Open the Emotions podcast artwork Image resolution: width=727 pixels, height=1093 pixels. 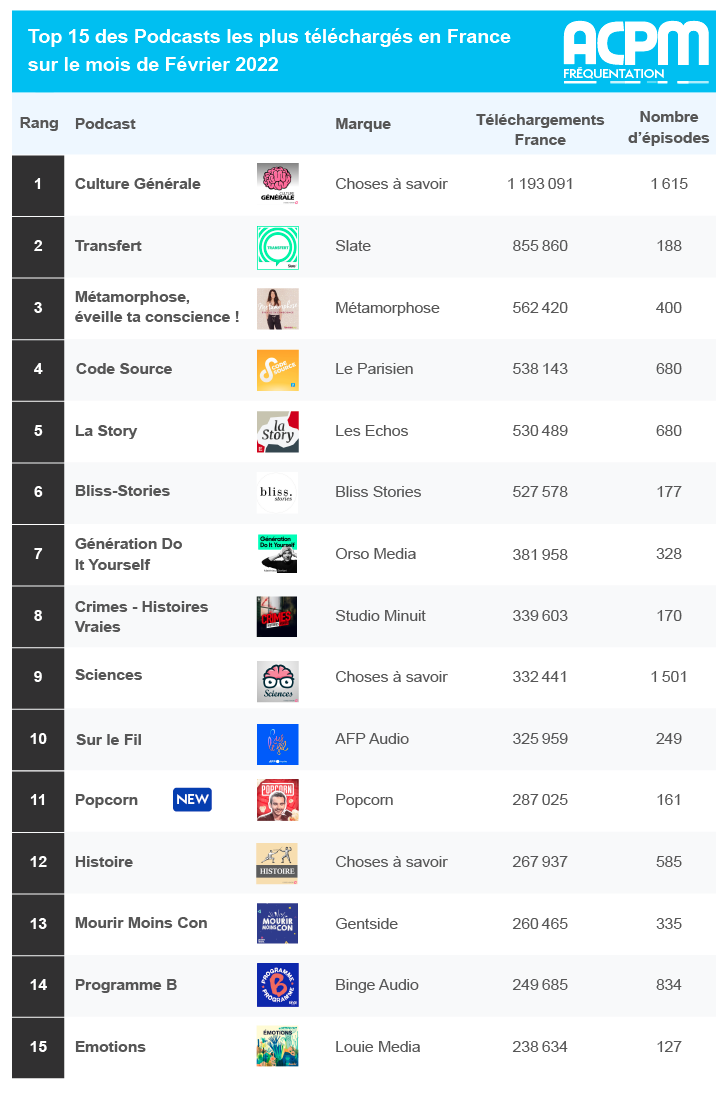[277, 1046]
